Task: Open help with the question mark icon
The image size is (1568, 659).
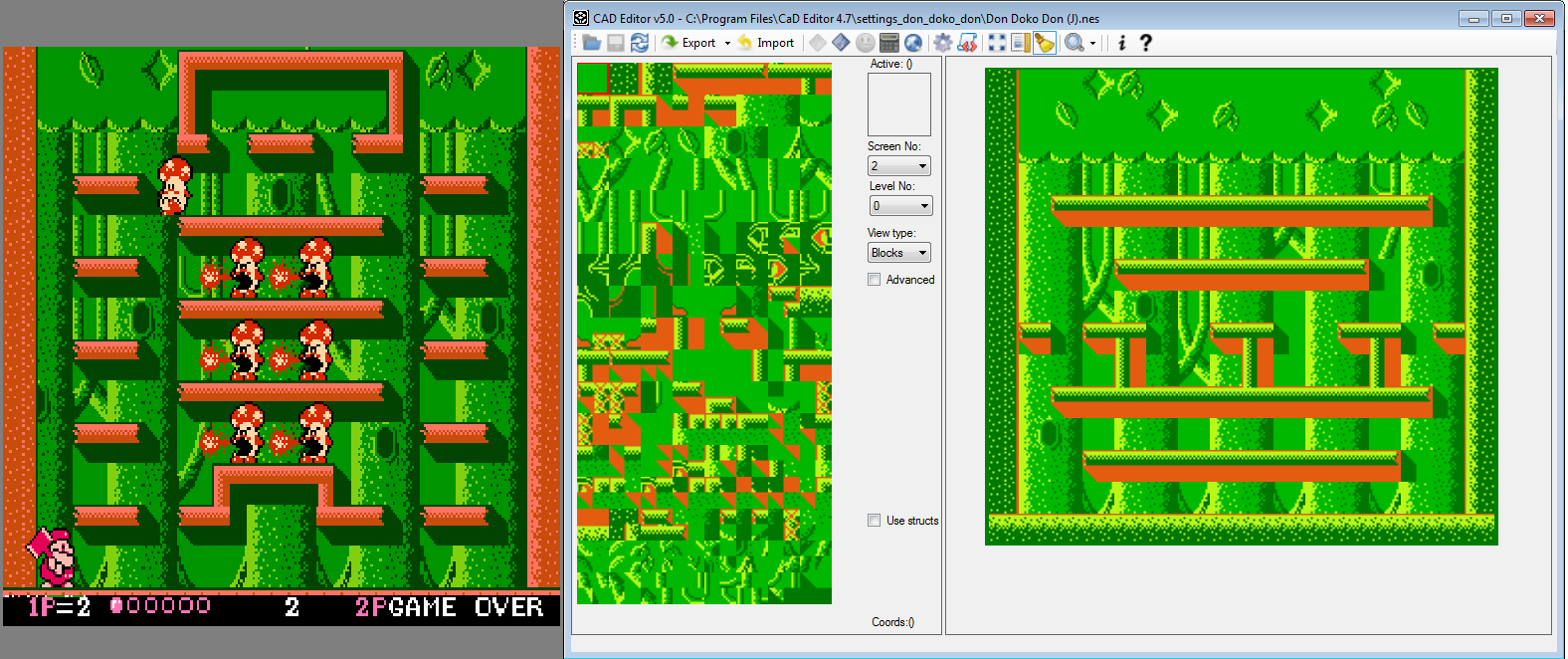Action: pyautogui.click(x=1145, y=43)
